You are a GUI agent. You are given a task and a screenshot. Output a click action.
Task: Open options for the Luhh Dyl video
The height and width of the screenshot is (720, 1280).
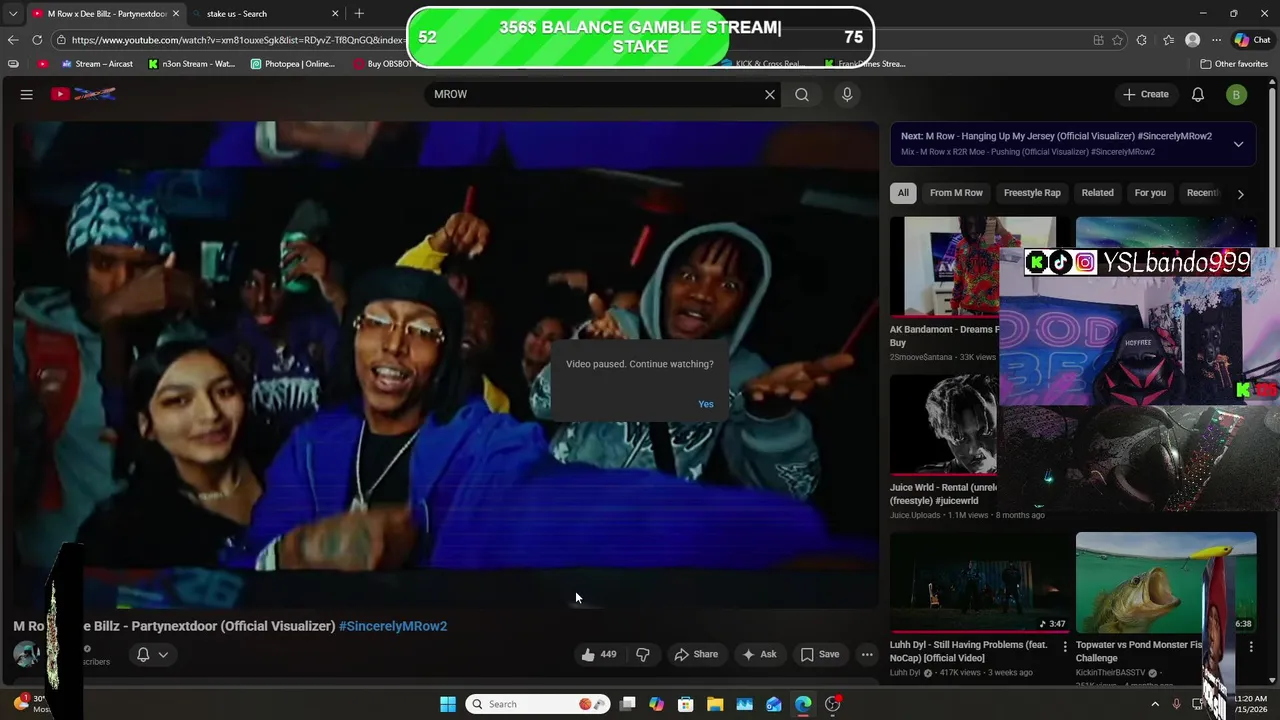(1065, 647)
